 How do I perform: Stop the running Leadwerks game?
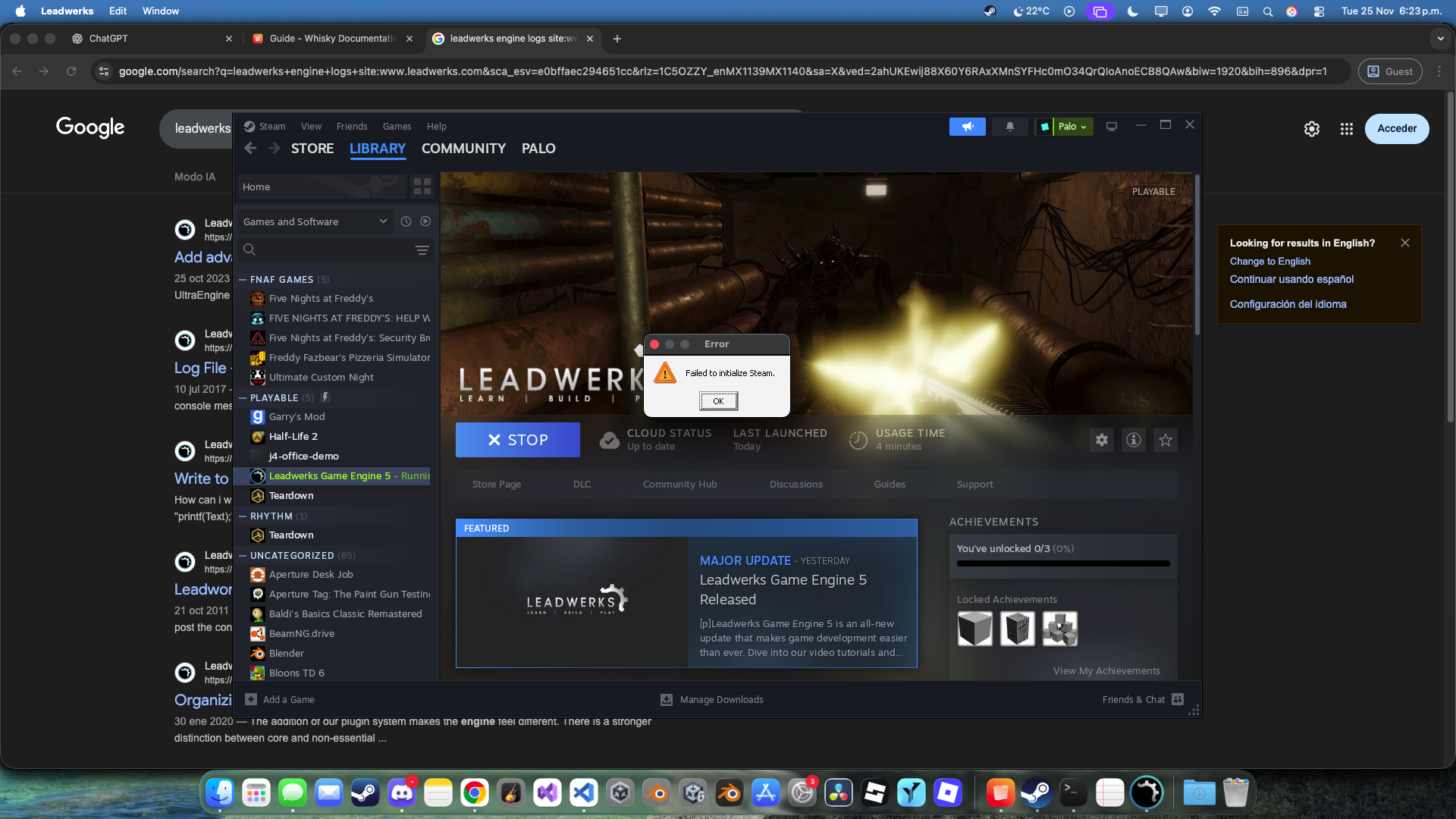coord(517,440)
